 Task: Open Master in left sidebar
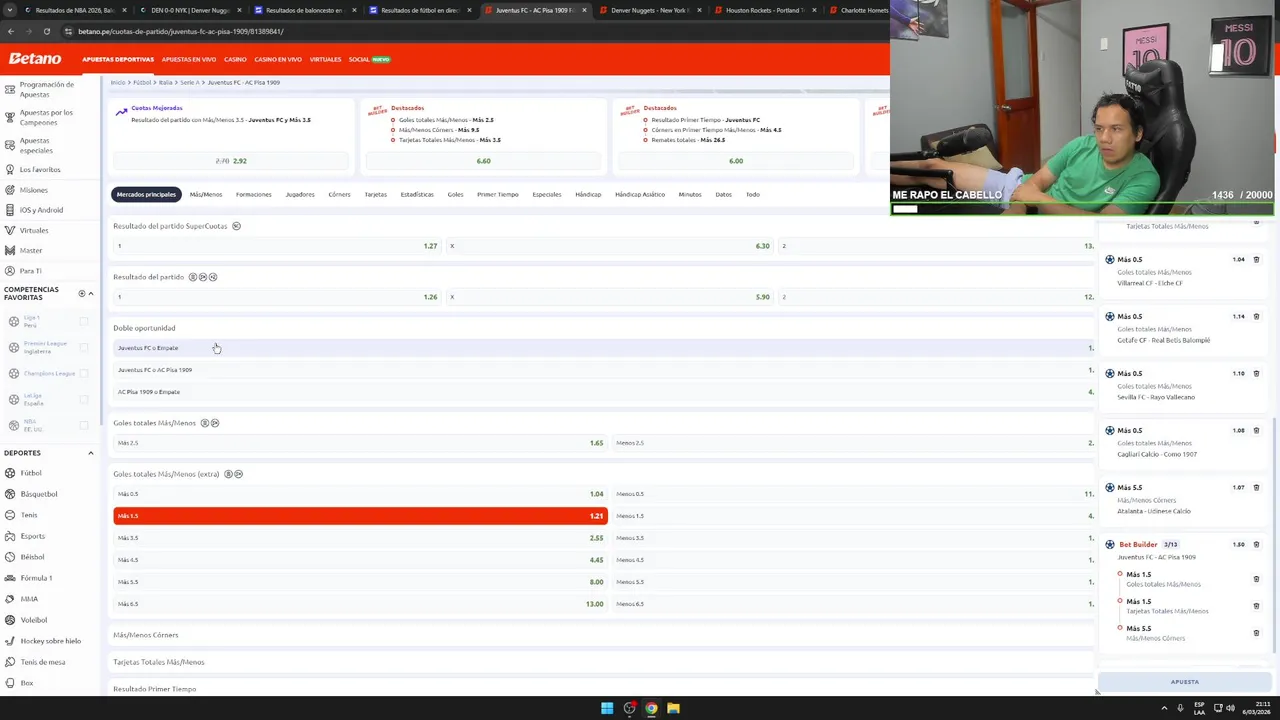[x=31, y=250]
